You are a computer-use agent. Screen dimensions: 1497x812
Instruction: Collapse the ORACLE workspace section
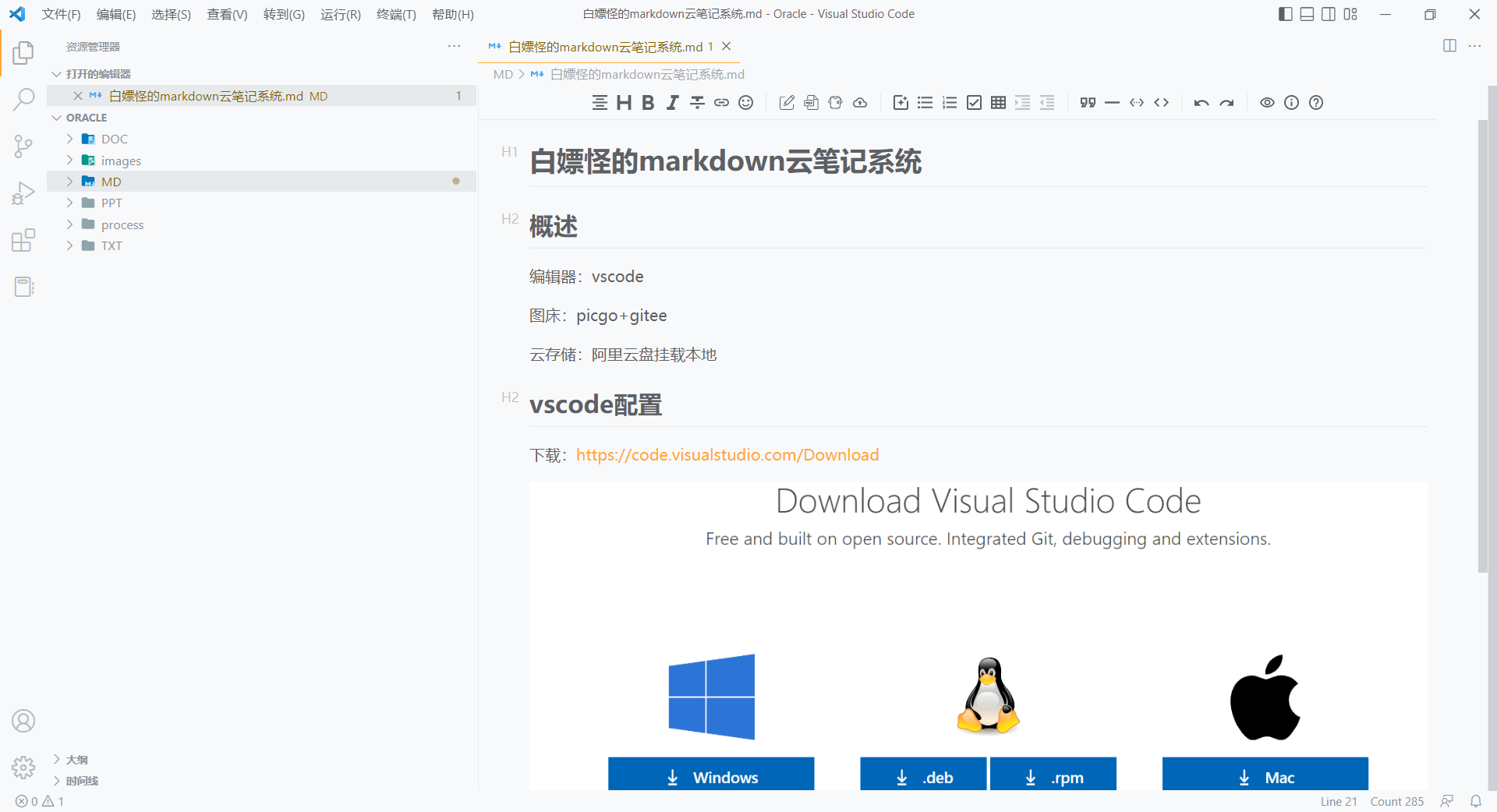click(x=56, y=118)
